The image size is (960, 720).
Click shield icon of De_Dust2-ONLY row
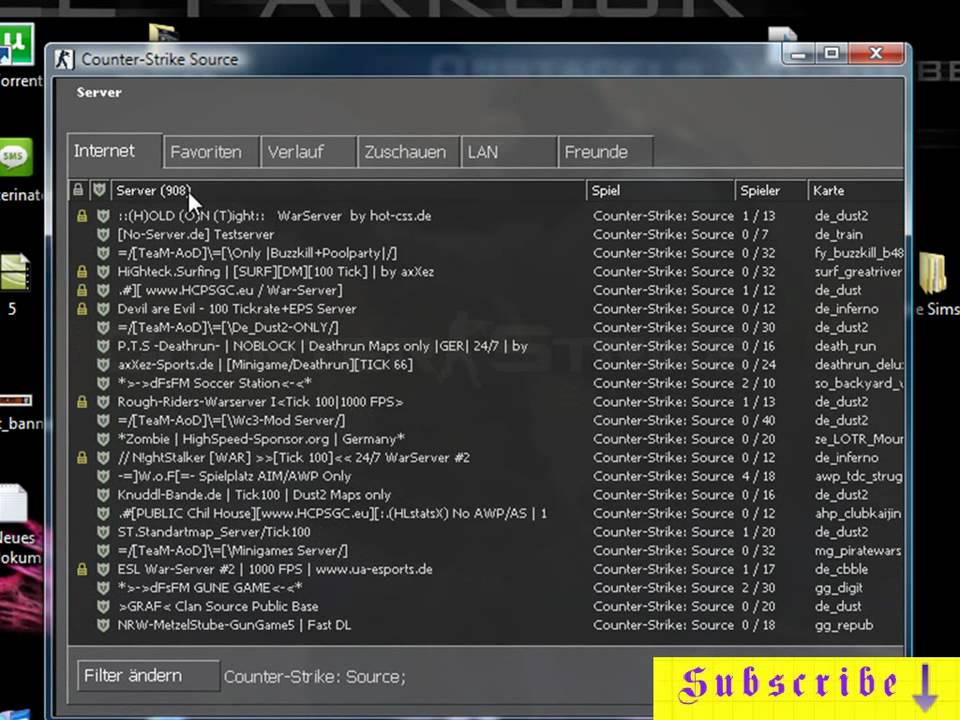point(103,328)
